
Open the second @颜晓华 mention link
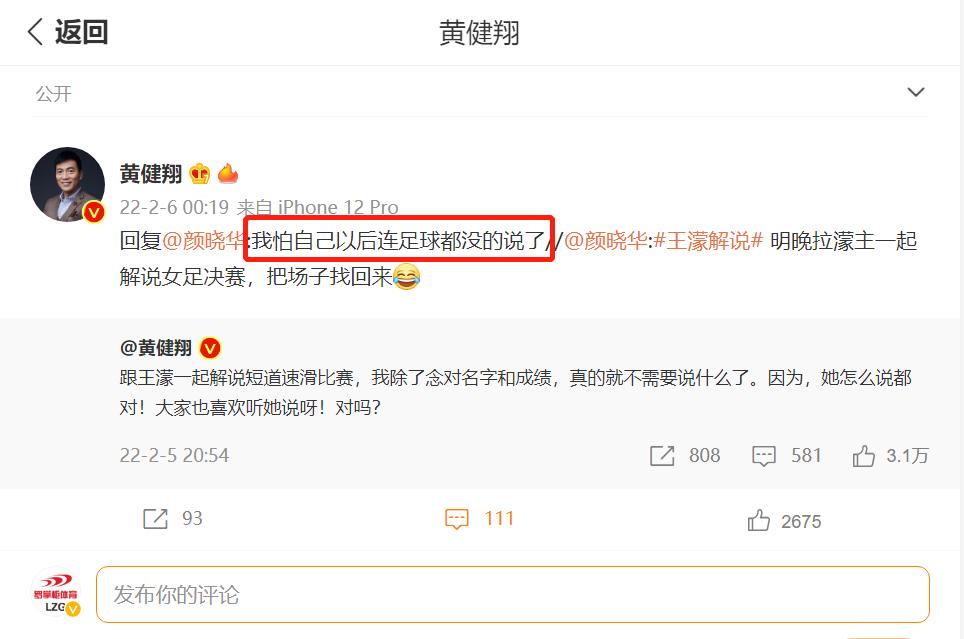click(x=605, y=240)
